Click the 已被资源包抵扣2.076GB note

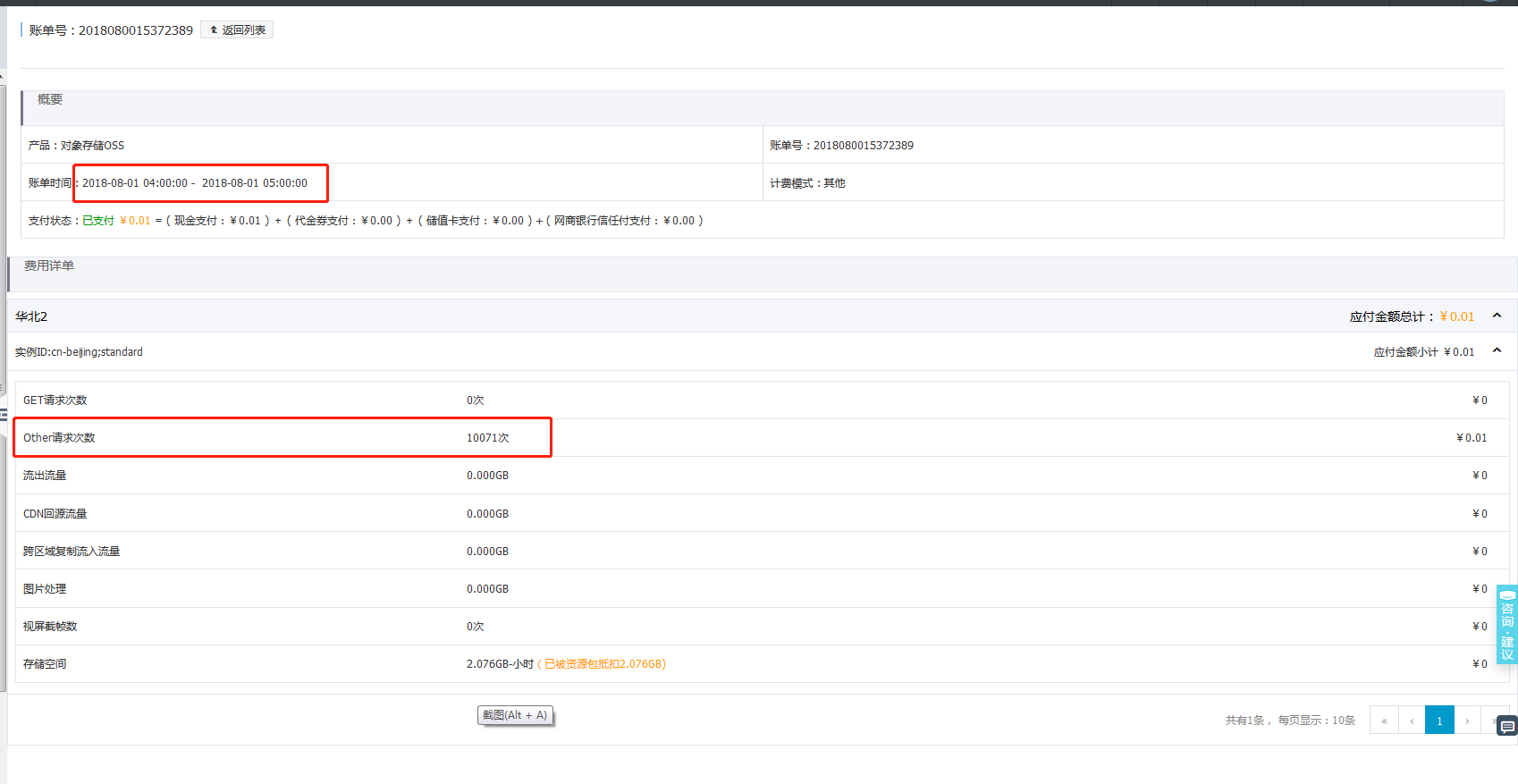pyautogui.click(x=604, y=664)
